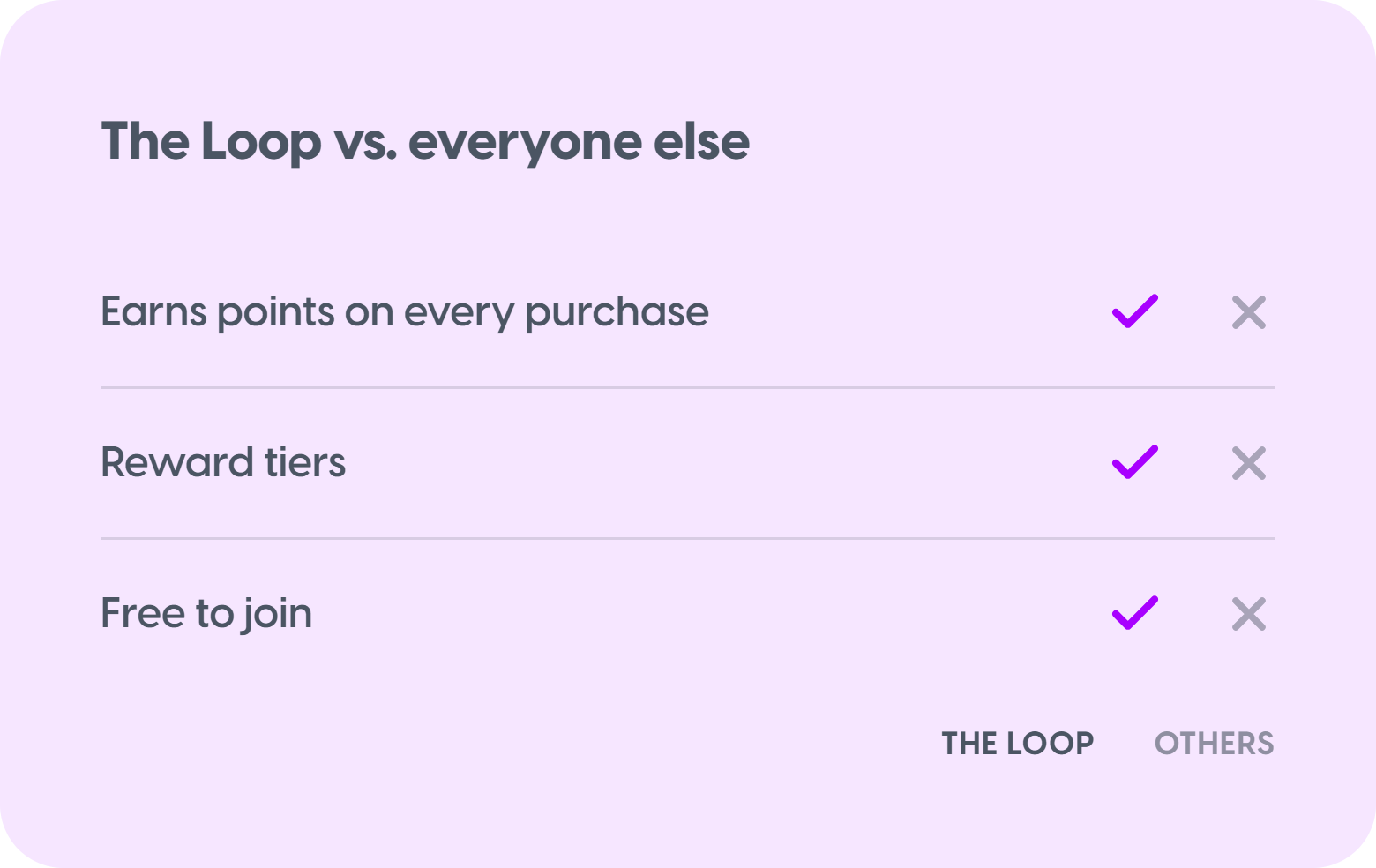1376x868 pixels.
Task: Click divider line below Earns points row
Action: pyautogui.click(x=688, y=387)
